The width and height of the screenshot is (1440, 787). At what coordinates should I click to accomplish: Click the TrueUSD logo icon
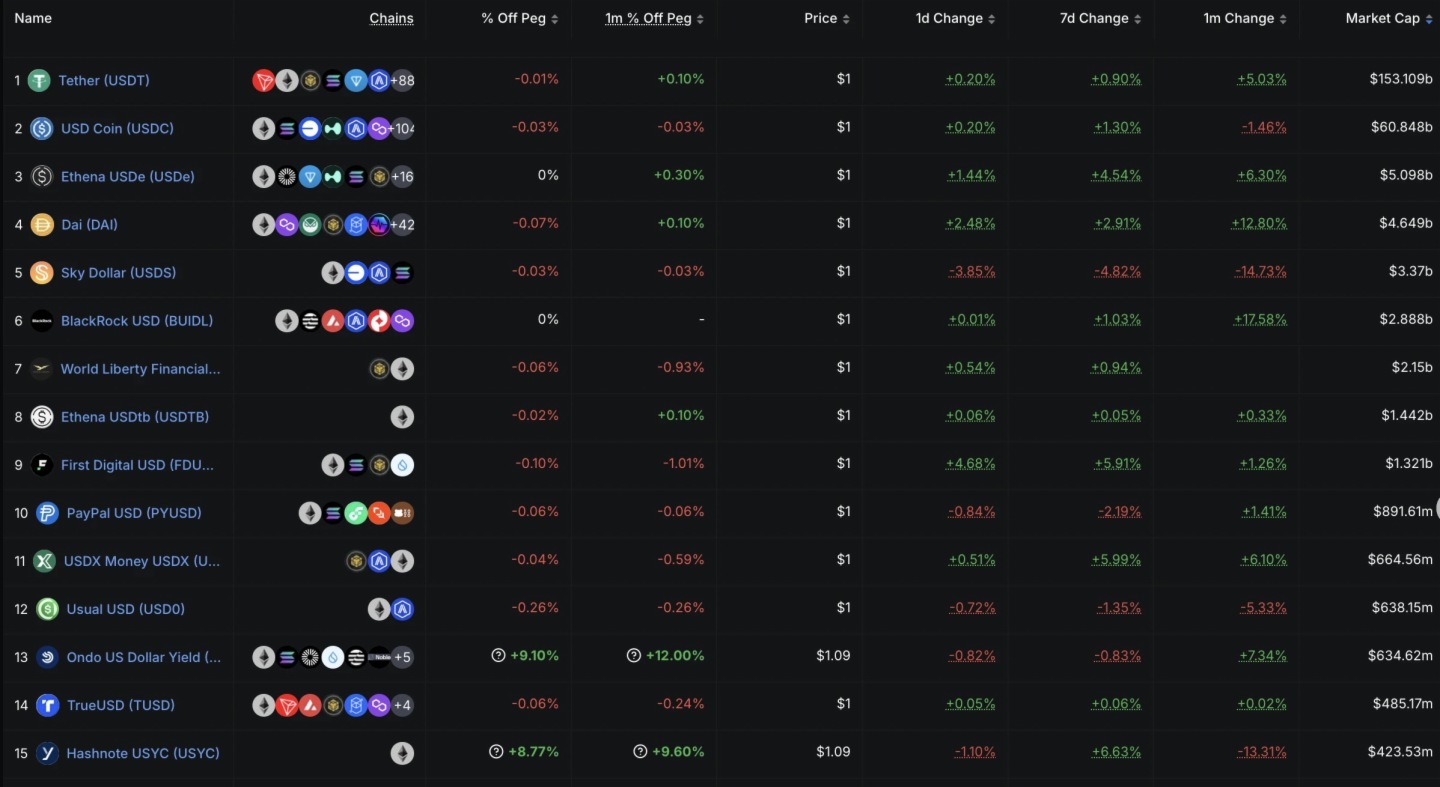(47, 705)
